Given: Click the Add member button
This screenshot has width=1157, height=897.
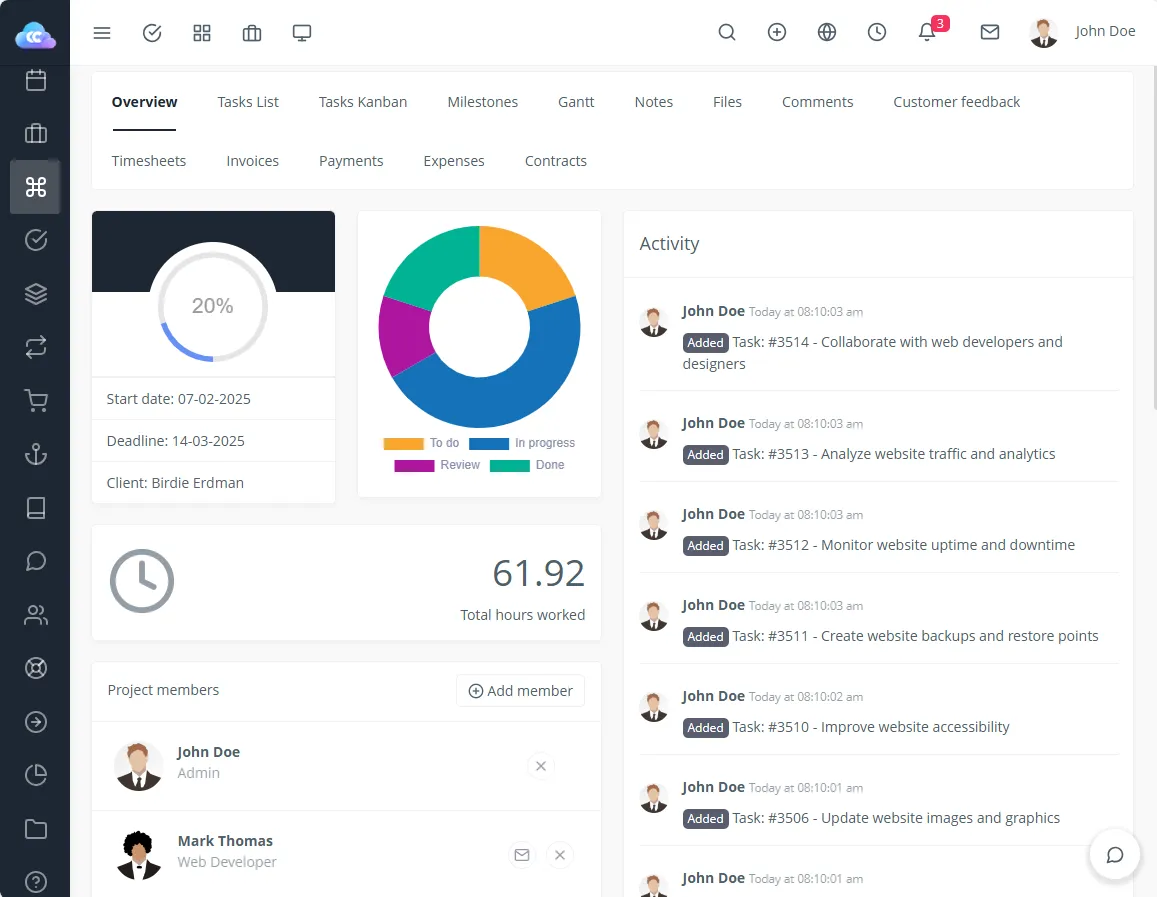Looking at the screenshot, I should 520,691.
